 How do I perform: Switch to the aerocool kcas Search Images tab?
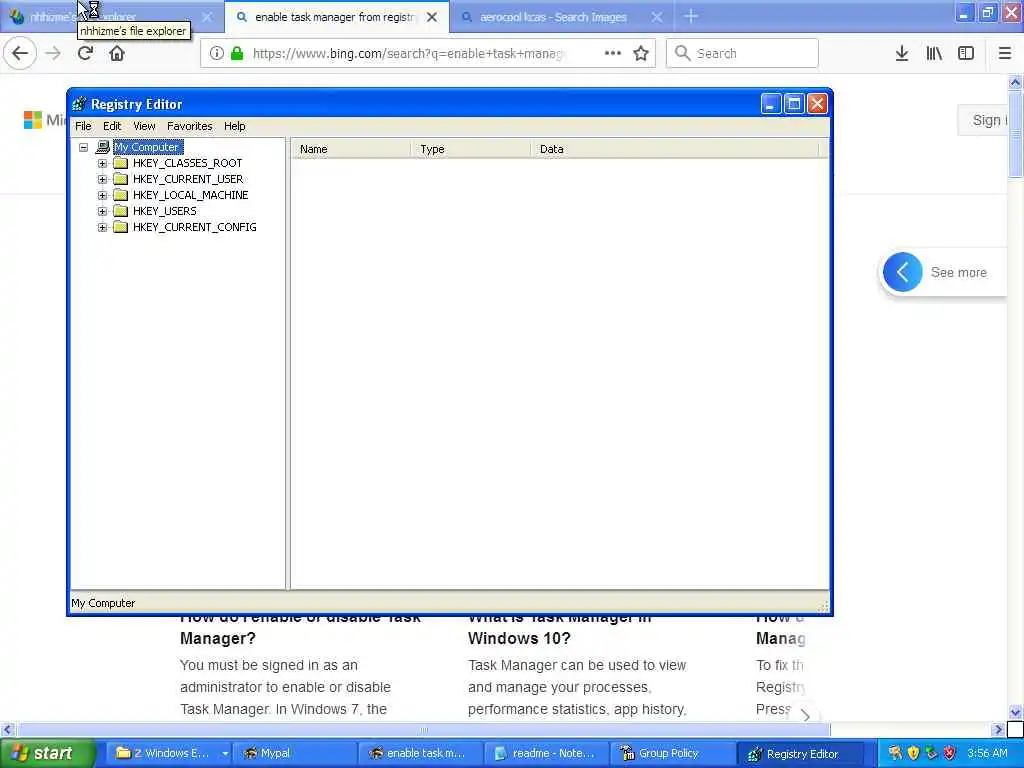click(562, 17)
